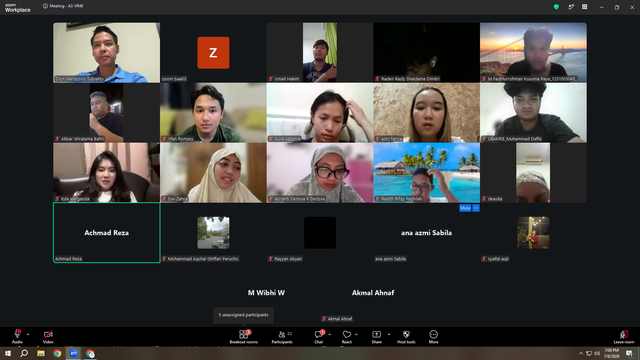
Task: Open the Participants list
Action: click(x=282, y=337)
